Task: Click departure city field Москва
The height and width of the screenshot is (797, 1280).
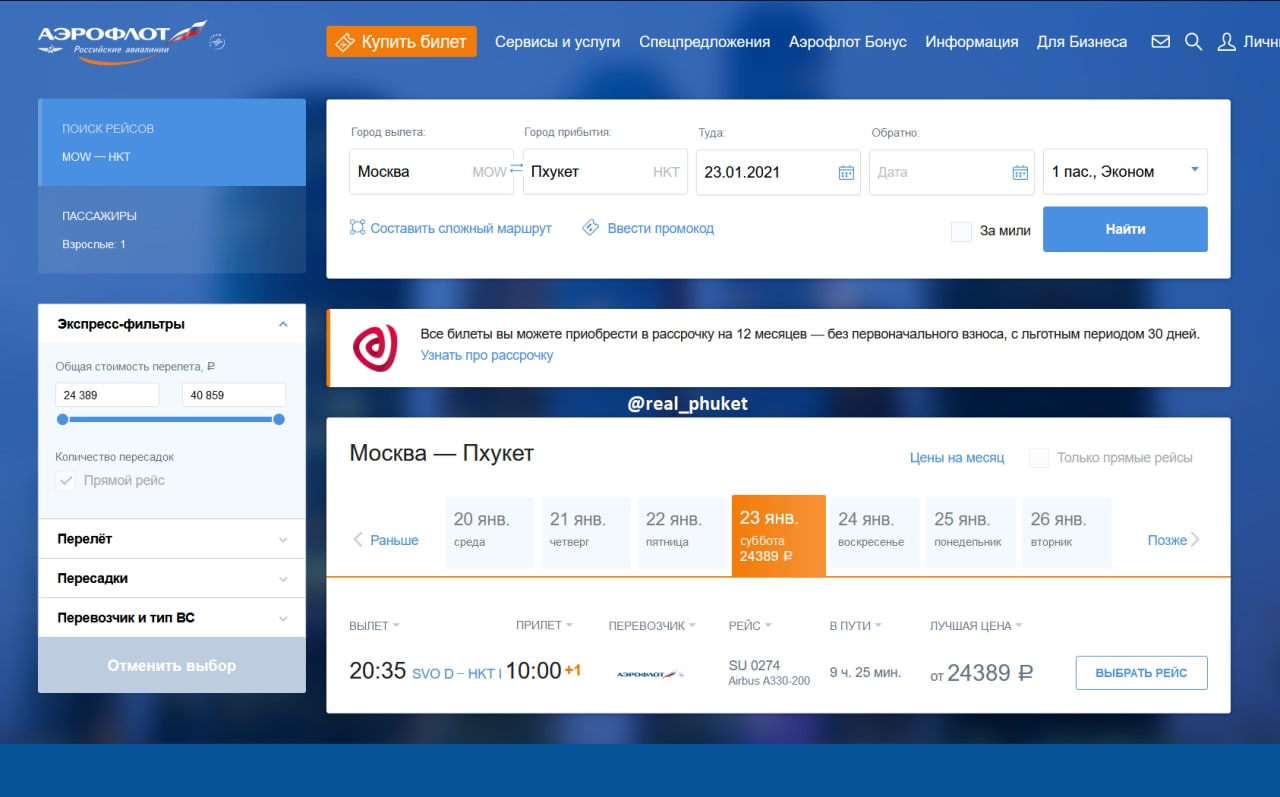Action: pyautogui.click(x=429, y=172)
